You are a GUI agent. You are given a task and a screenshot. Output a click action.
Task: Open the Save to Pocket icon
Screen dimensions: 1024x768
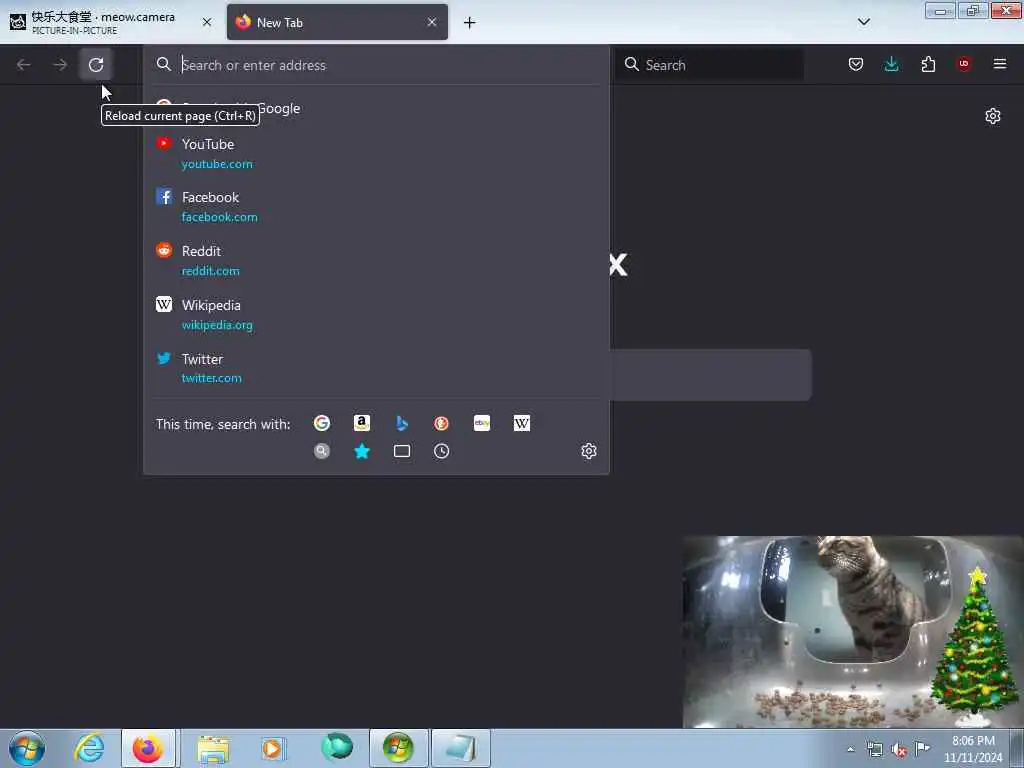(x=856, y=64)
